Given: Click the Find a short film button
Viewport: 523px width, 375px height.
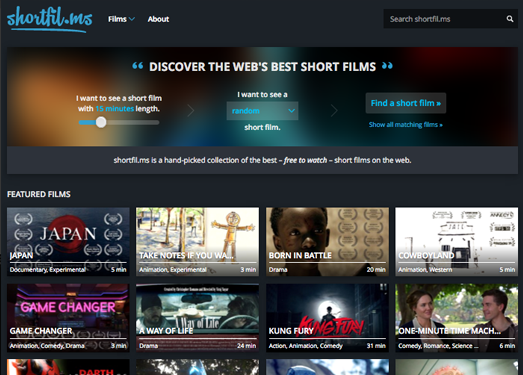Looking at the screenshot, I should coord(406,103).
